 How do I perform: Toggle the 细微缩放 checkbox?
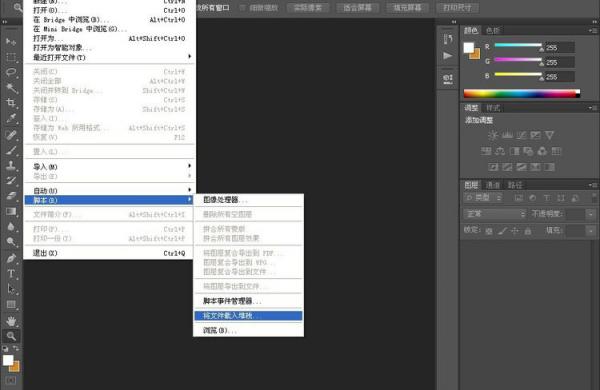[243, 8]
